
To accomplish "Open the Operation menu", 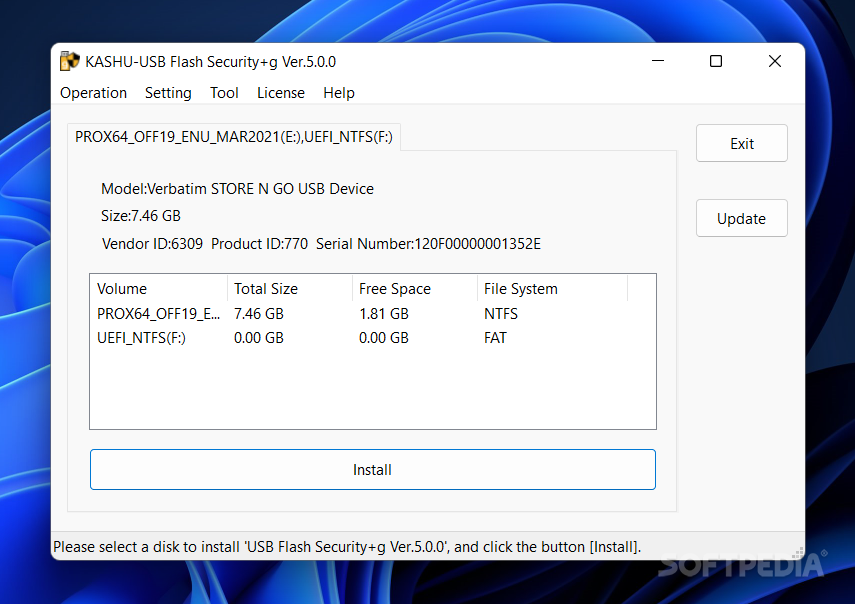I will pyautogui.click(x=93, y=93).
